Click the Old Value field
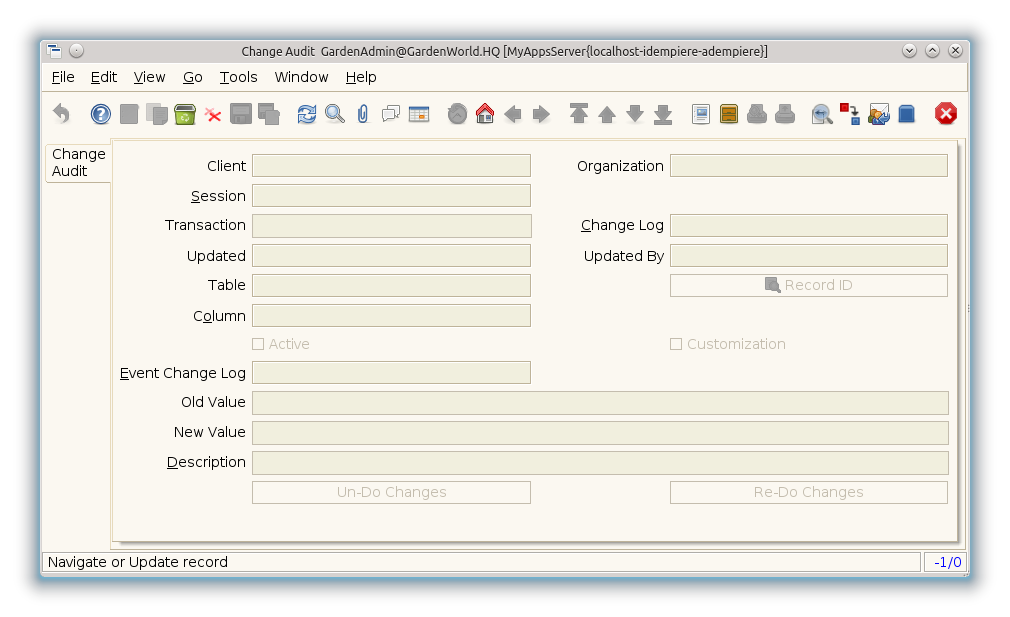 tap(600, 403)
